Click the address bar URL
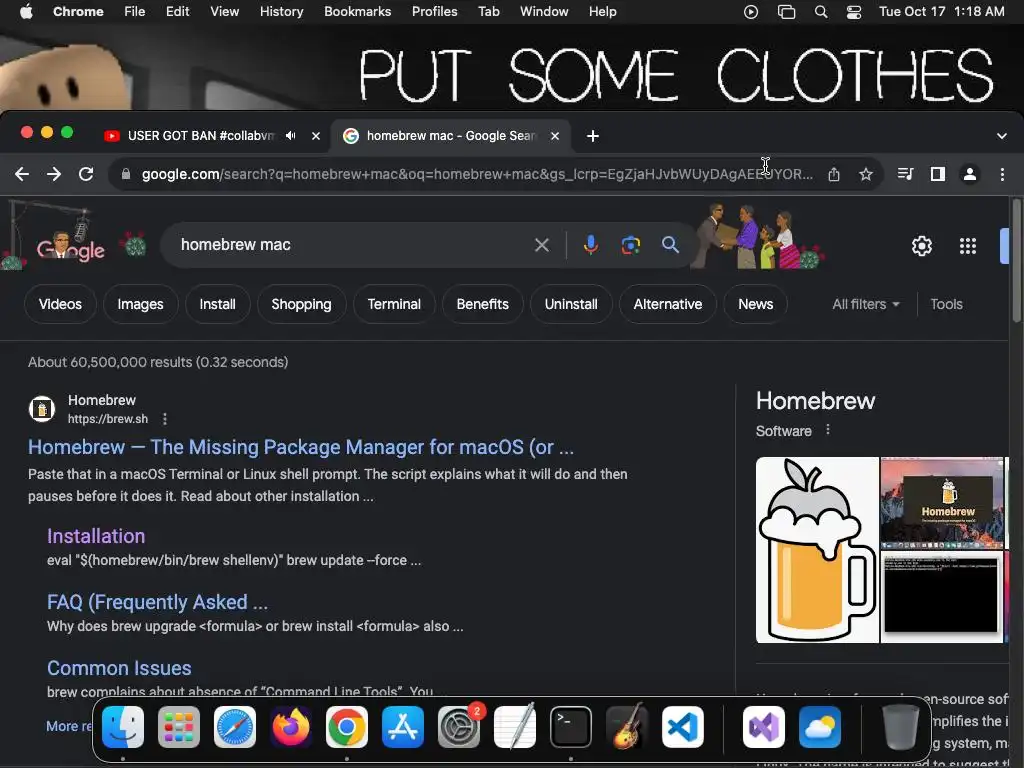The height and width of the screenshot is (768, 1024). click(477, 174)
